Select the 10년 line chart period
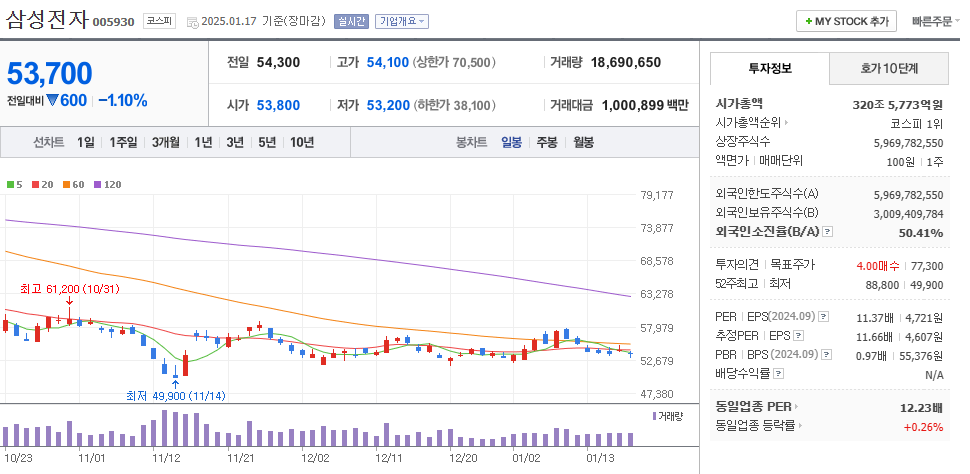Viewport: 970px width, 474px height. click(302, 142)
